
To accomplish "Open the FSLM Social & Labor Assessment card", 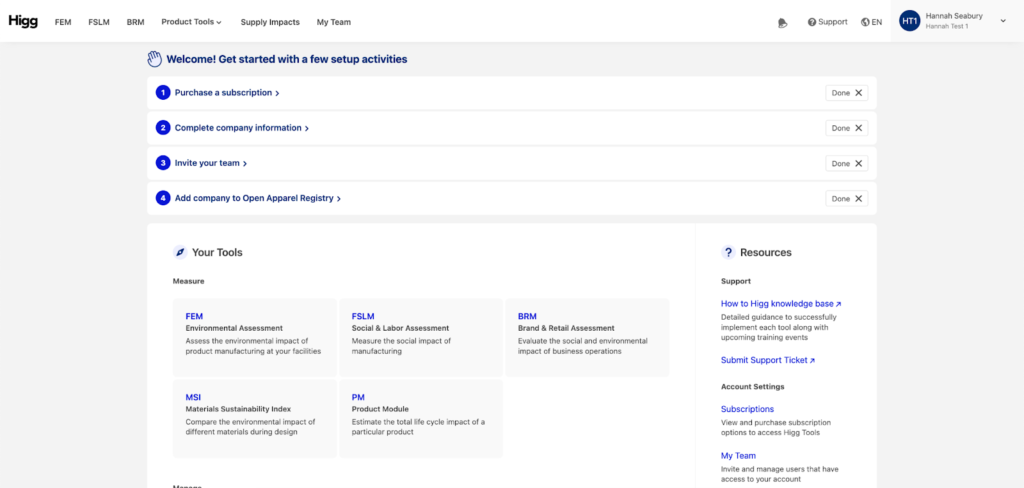I will tap(421, 337).
